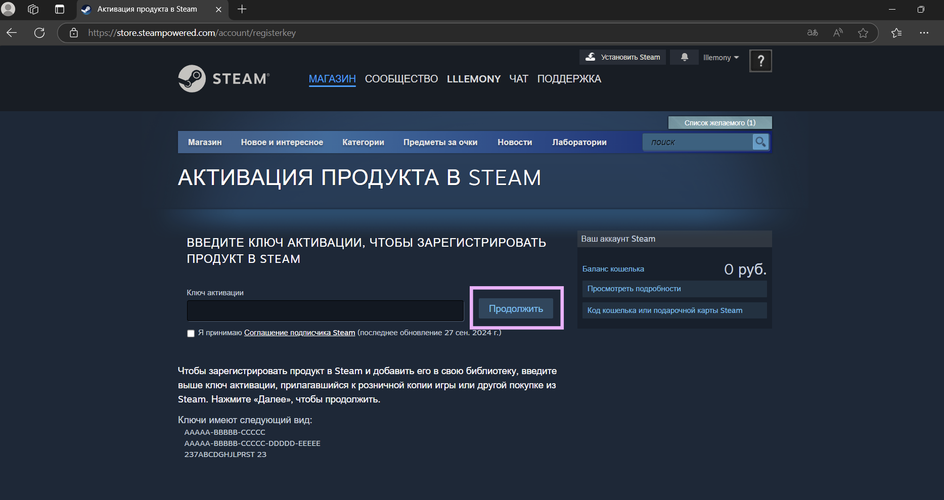This screenshot has height=500, width=944.
Task: Minimize the browser window
Action: point(892,9)
